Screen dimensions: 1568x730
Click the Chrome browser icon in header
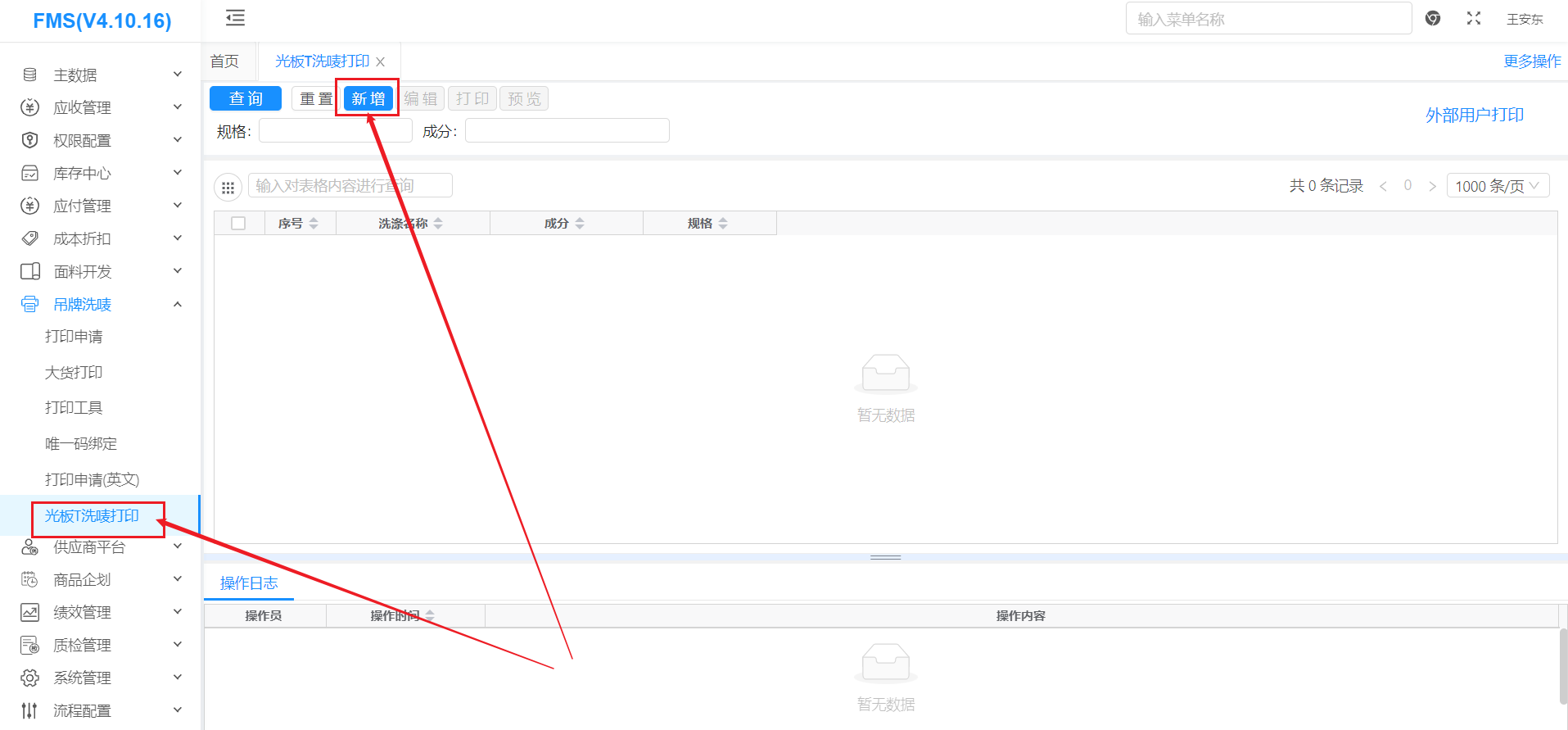[1433, 18]
